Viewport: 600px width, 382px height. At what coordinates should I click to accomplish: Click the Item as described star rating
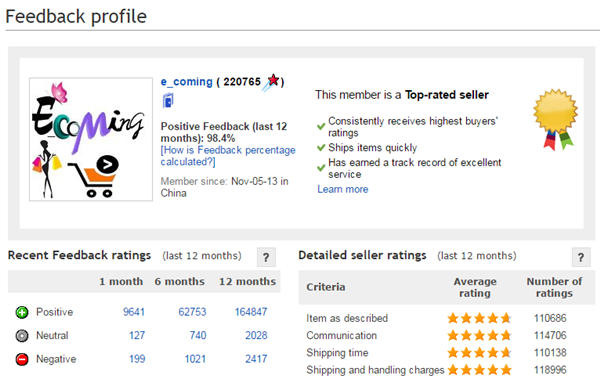(479, 318)
